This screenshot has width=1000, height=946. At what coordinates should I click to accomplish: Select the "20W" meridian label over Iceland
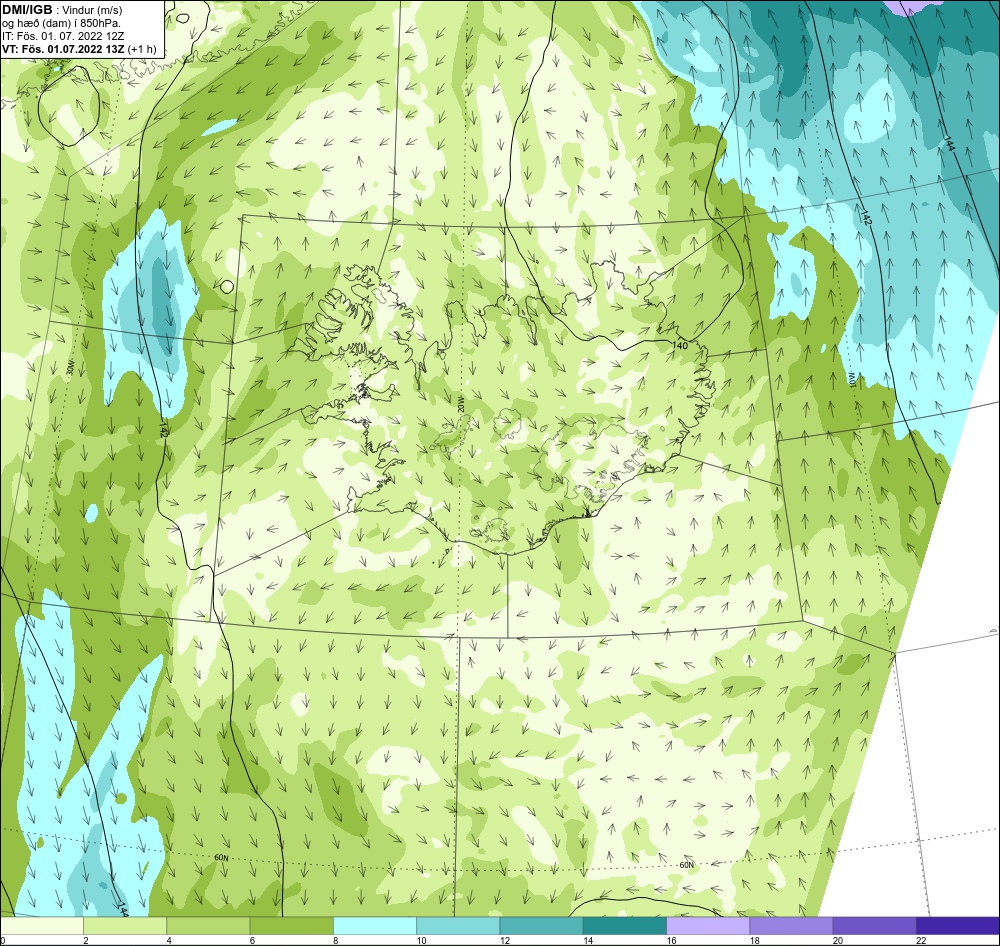tap(460, 404)
